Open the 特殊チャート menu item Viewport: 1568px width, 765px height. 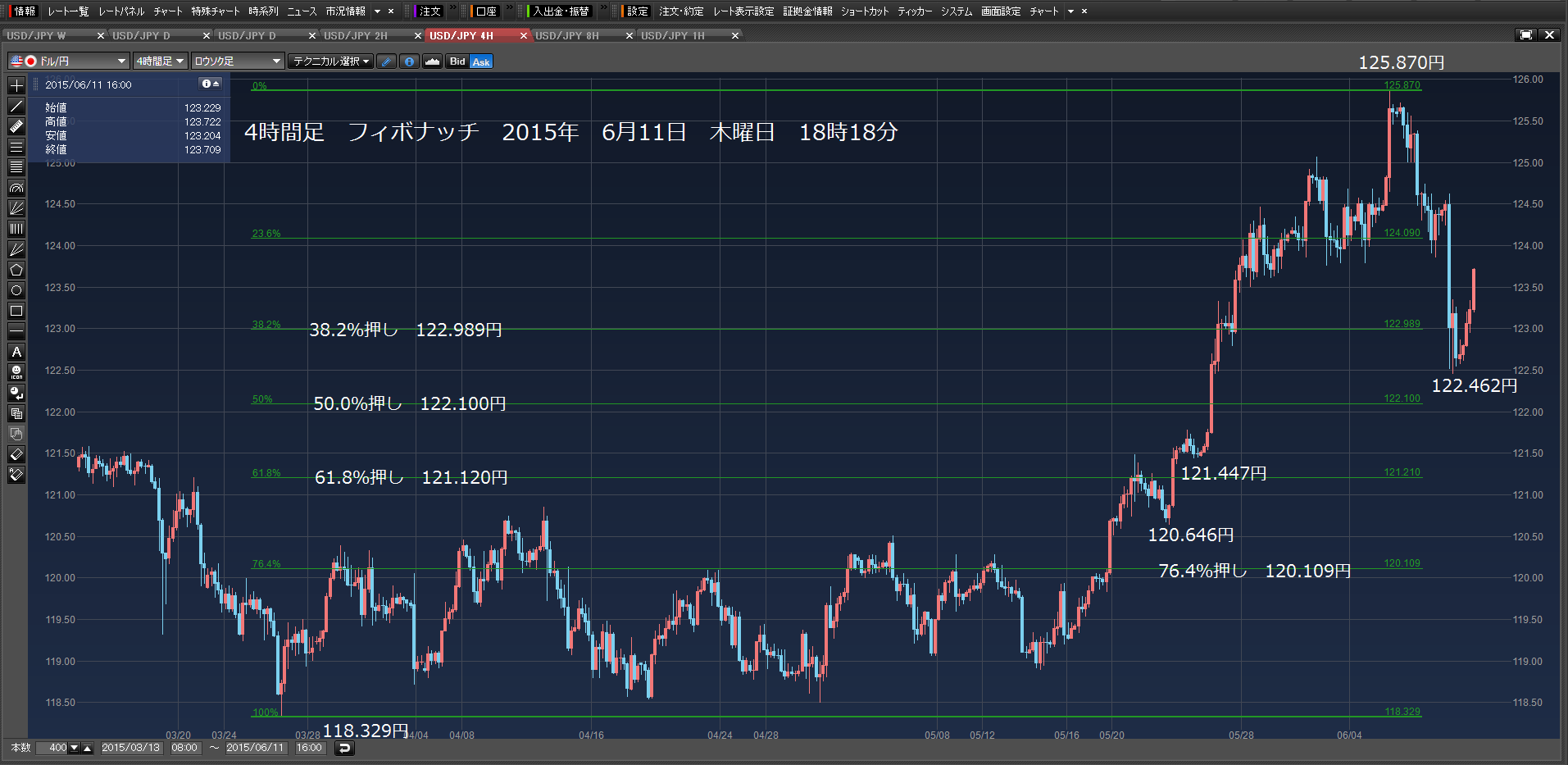tap(216, 11)
